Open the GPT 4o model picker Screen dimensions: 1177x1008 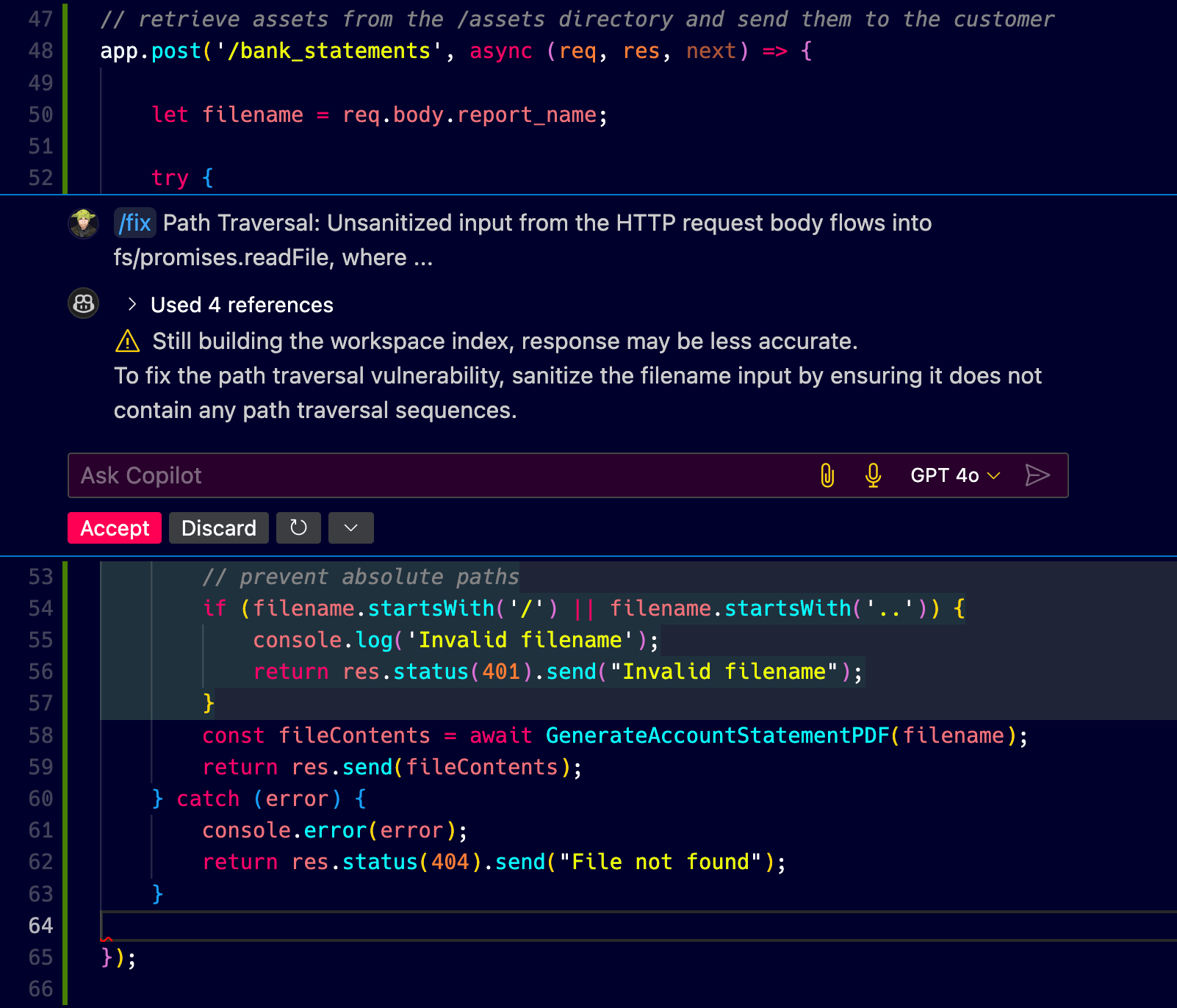click(954, 475)
